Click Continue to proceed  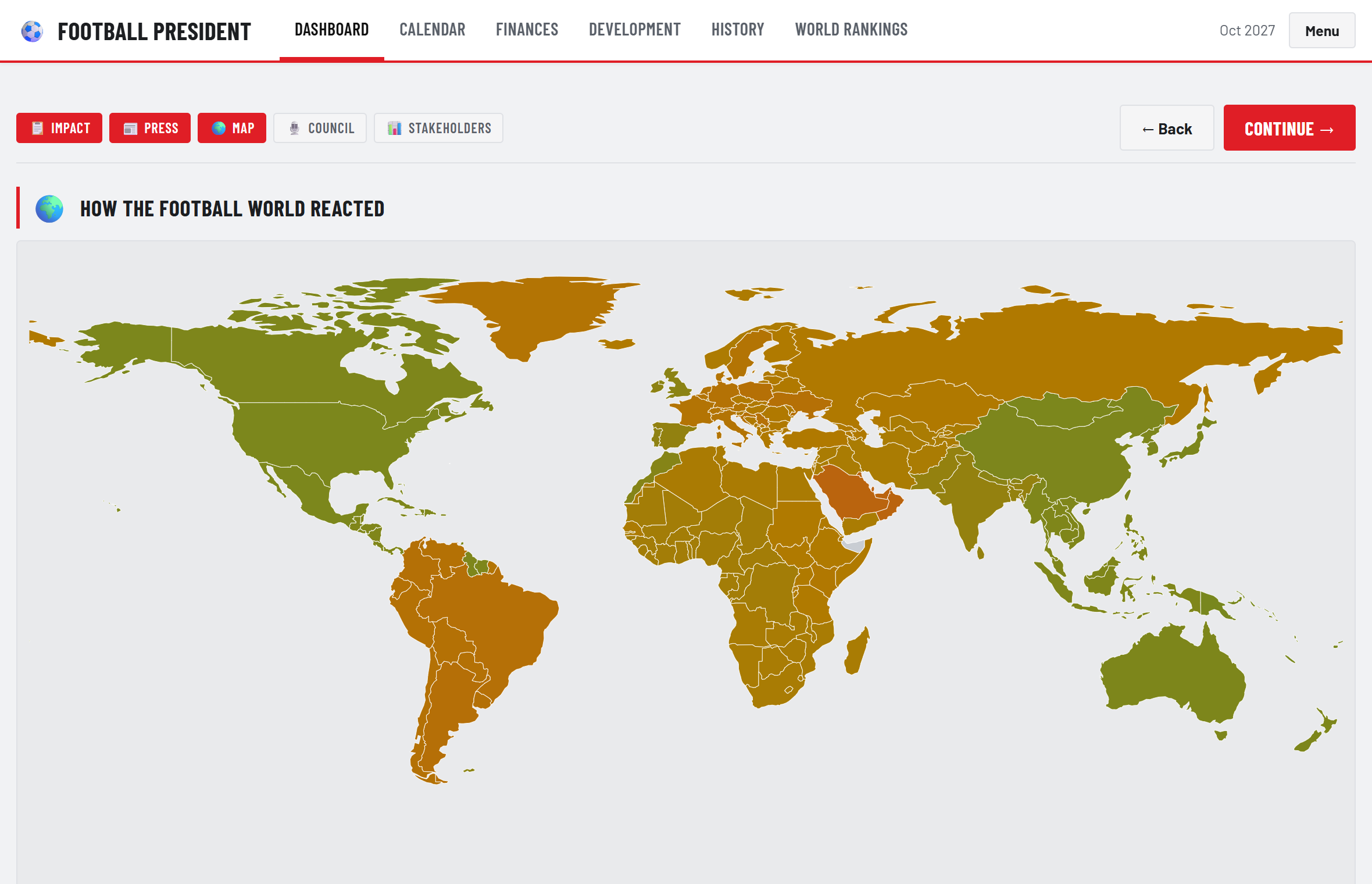click(x=1289, y=128)
